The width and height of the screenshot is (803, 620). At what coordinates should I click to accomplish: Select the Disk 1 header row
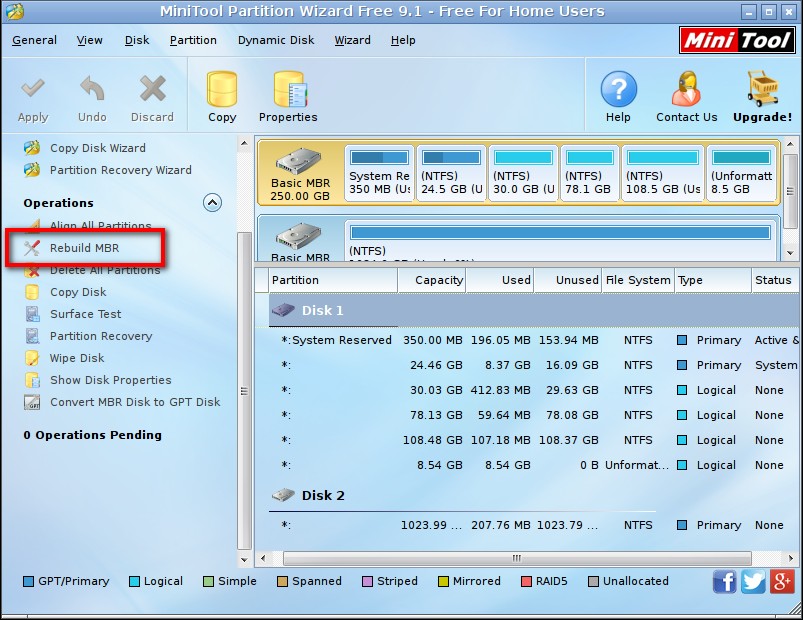322,311
